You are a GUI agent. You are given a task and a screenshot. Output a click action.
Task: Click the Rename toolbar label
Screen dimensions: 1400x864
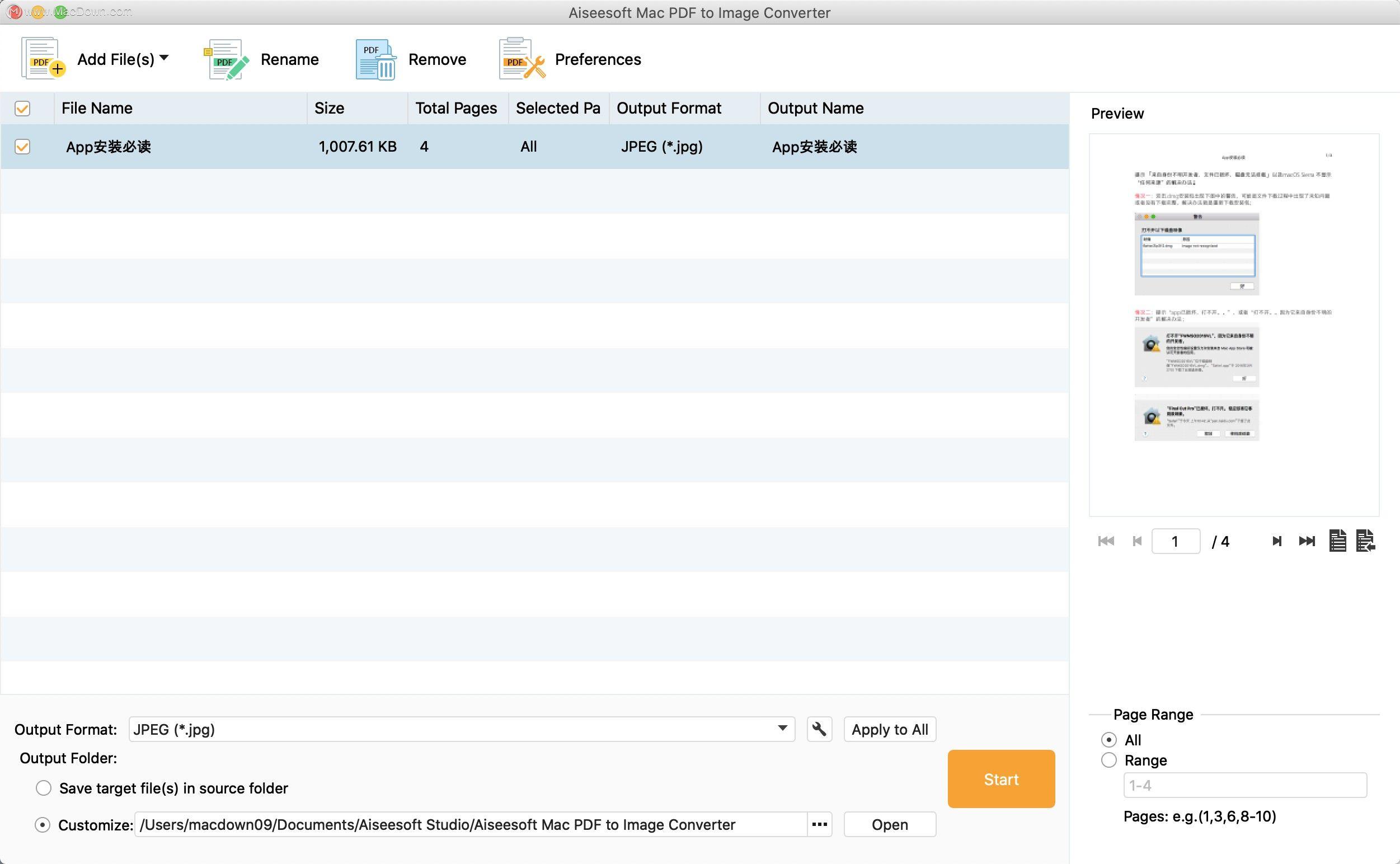coord(290,59)
